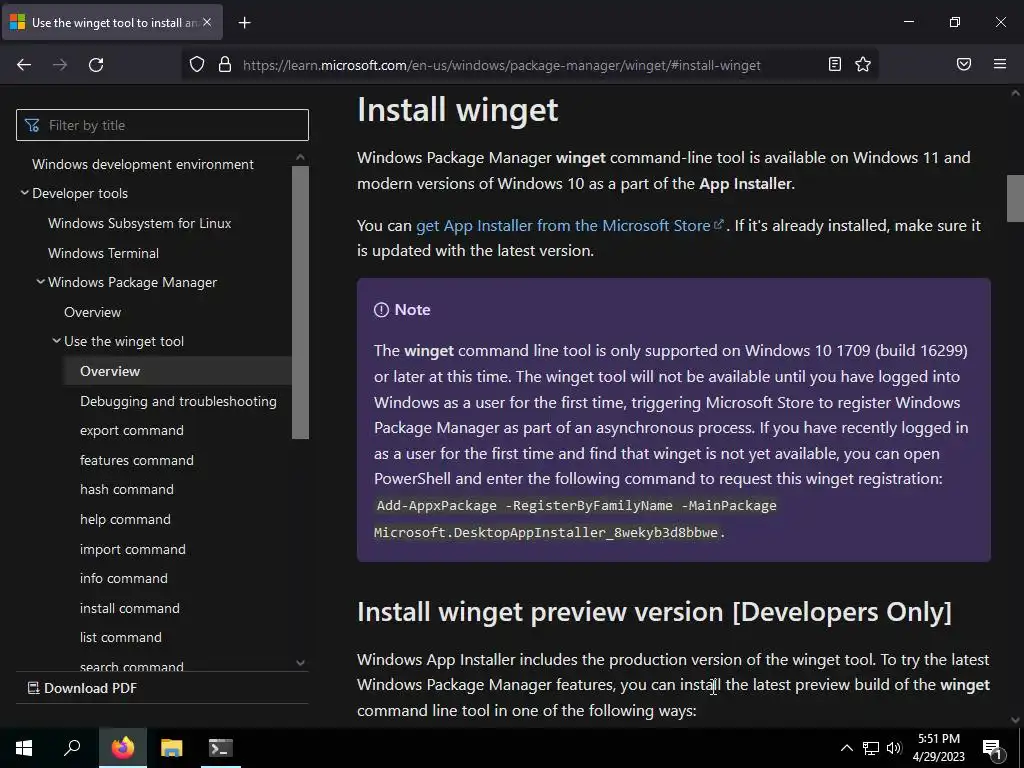Switch to terminal window in taskbar
This screenshot has width=1024, height=768.
(220, 748)
